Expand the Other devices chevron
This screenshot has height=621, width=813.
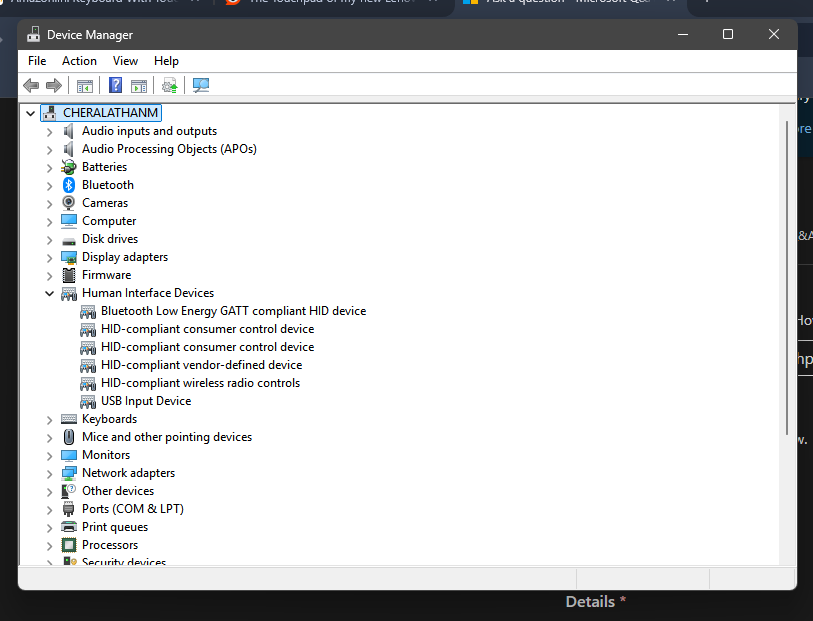[x=49, y=492]
